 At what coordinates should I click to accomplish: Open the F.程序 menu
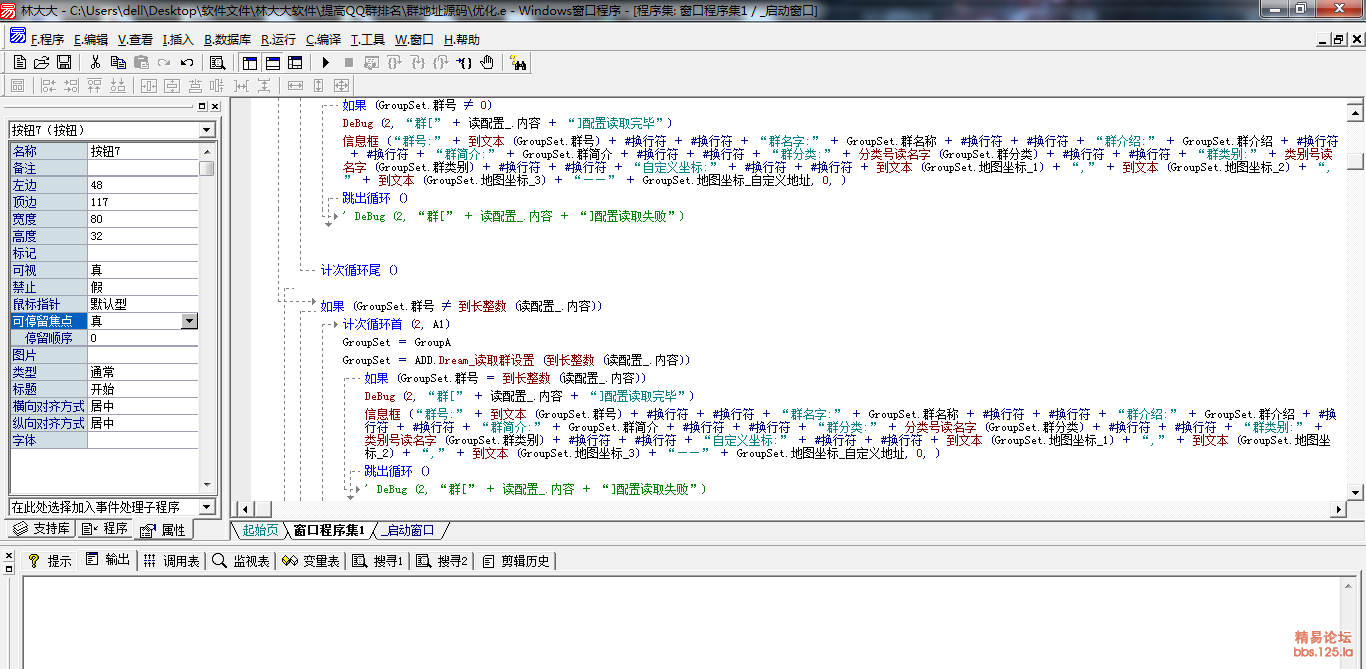pyautogui.click(x=47, y=40)
